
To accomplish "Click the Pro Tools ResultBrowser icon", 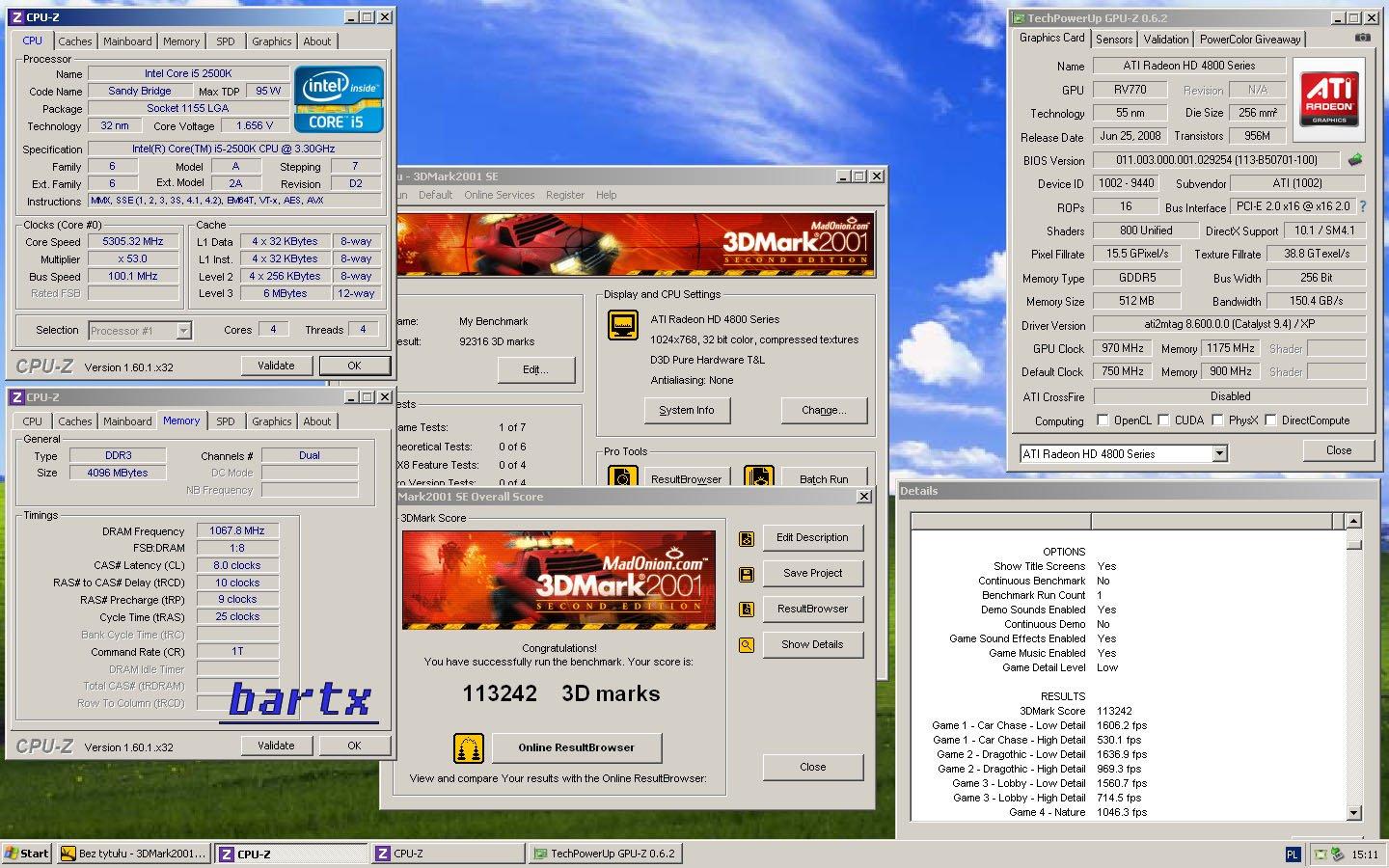I will (622, 476).
